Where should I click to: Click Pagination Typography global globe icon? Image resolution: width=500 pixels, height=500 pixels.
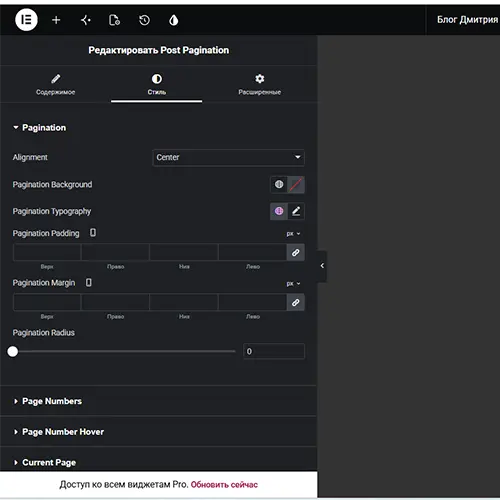tap(279, 211)
